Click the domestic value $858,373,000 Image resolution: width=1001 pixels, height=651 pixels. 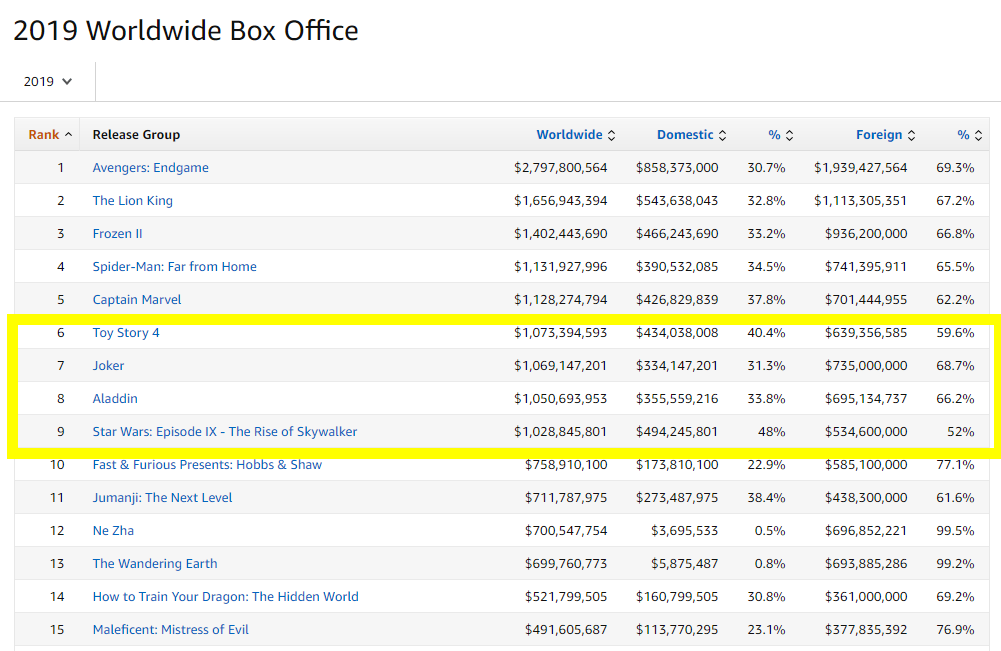click(677, 168)
